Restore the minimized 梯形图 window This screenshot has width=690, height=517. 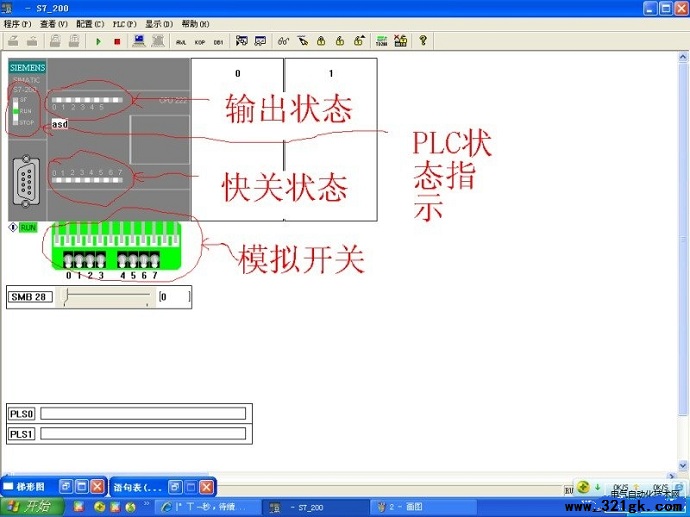[66, 487]
